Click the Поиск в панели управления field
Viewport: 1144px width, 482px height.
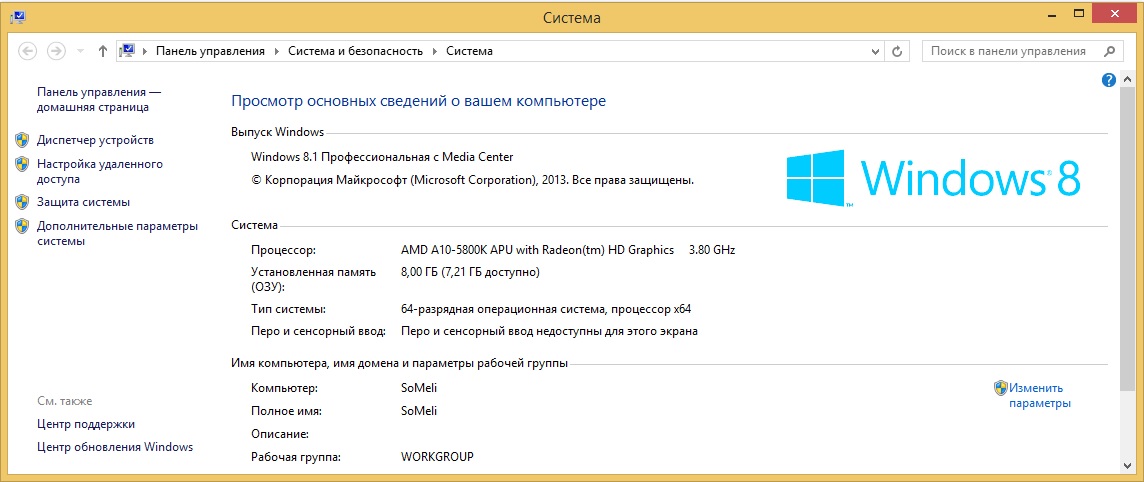(1008, 51)
